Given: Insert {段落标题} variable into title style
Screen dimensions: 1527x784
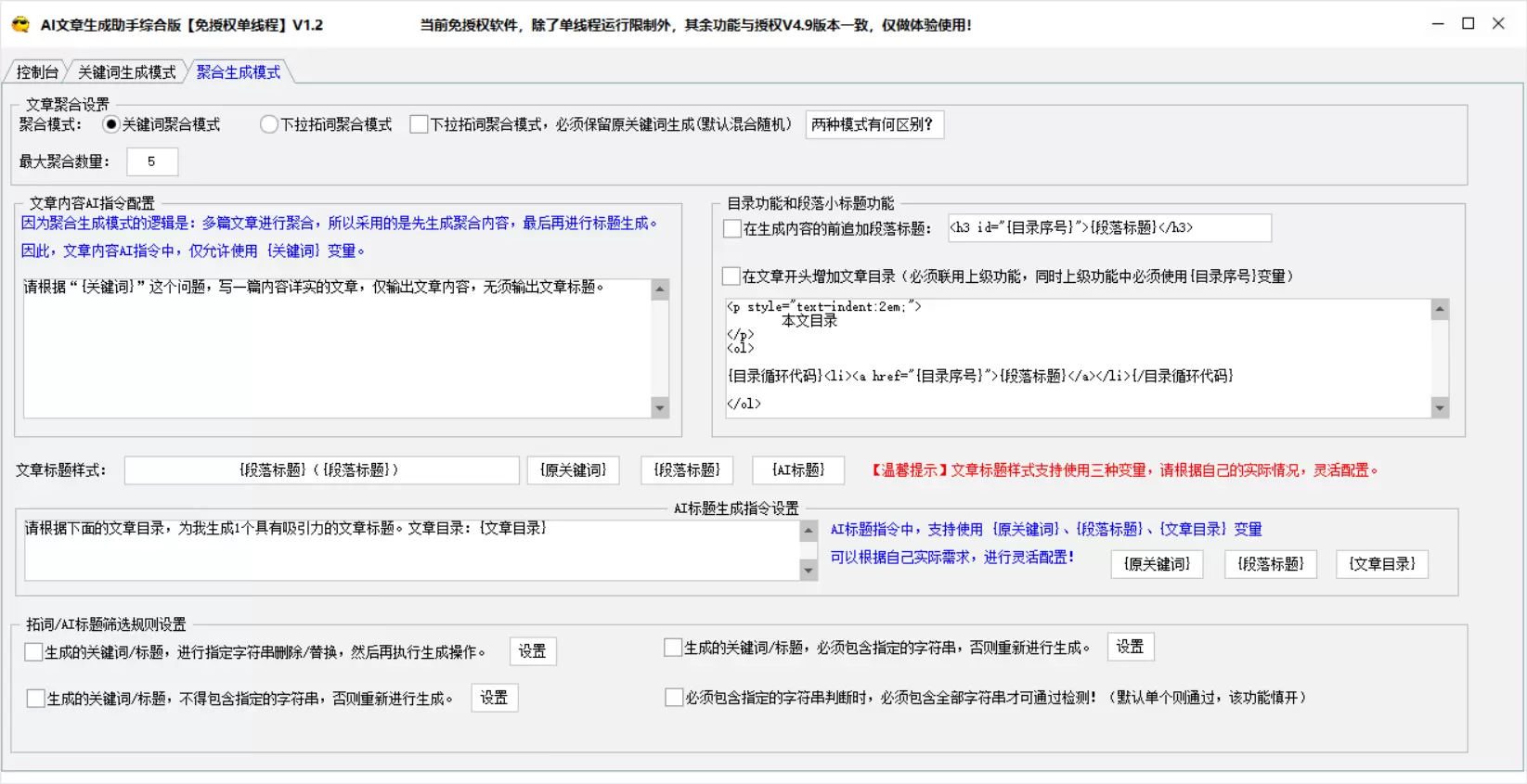Looking at the screenshot, I should point(687,470).
